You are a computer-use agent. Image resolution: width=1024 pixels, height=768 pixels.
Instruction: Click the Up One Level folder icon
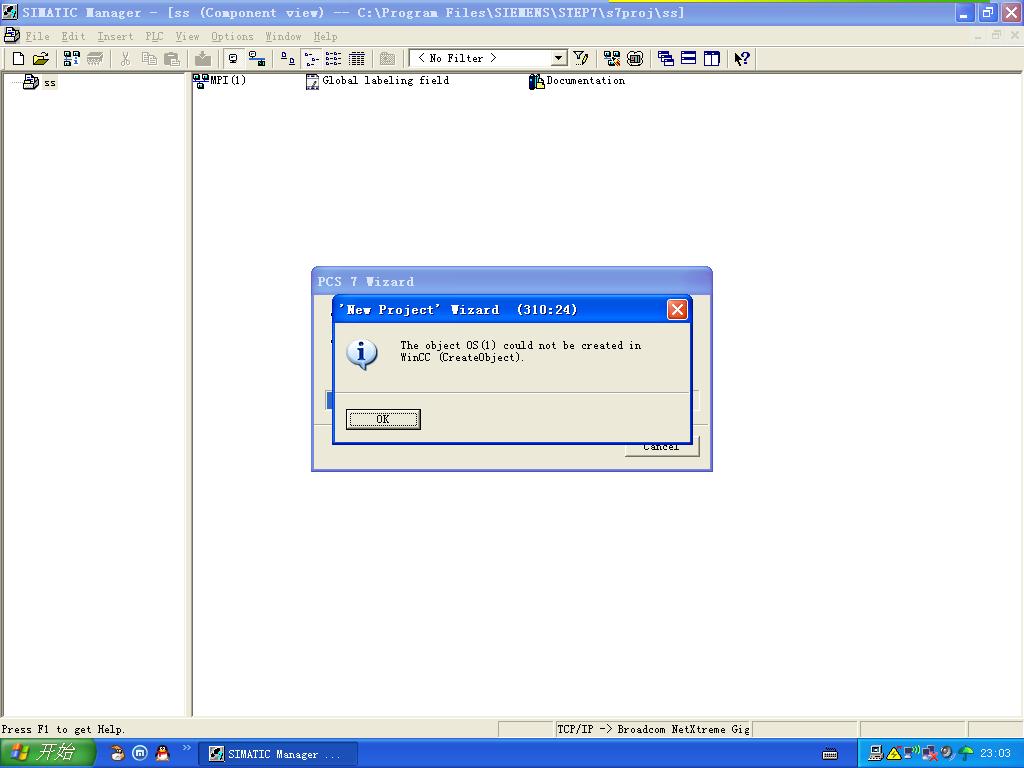387,59
